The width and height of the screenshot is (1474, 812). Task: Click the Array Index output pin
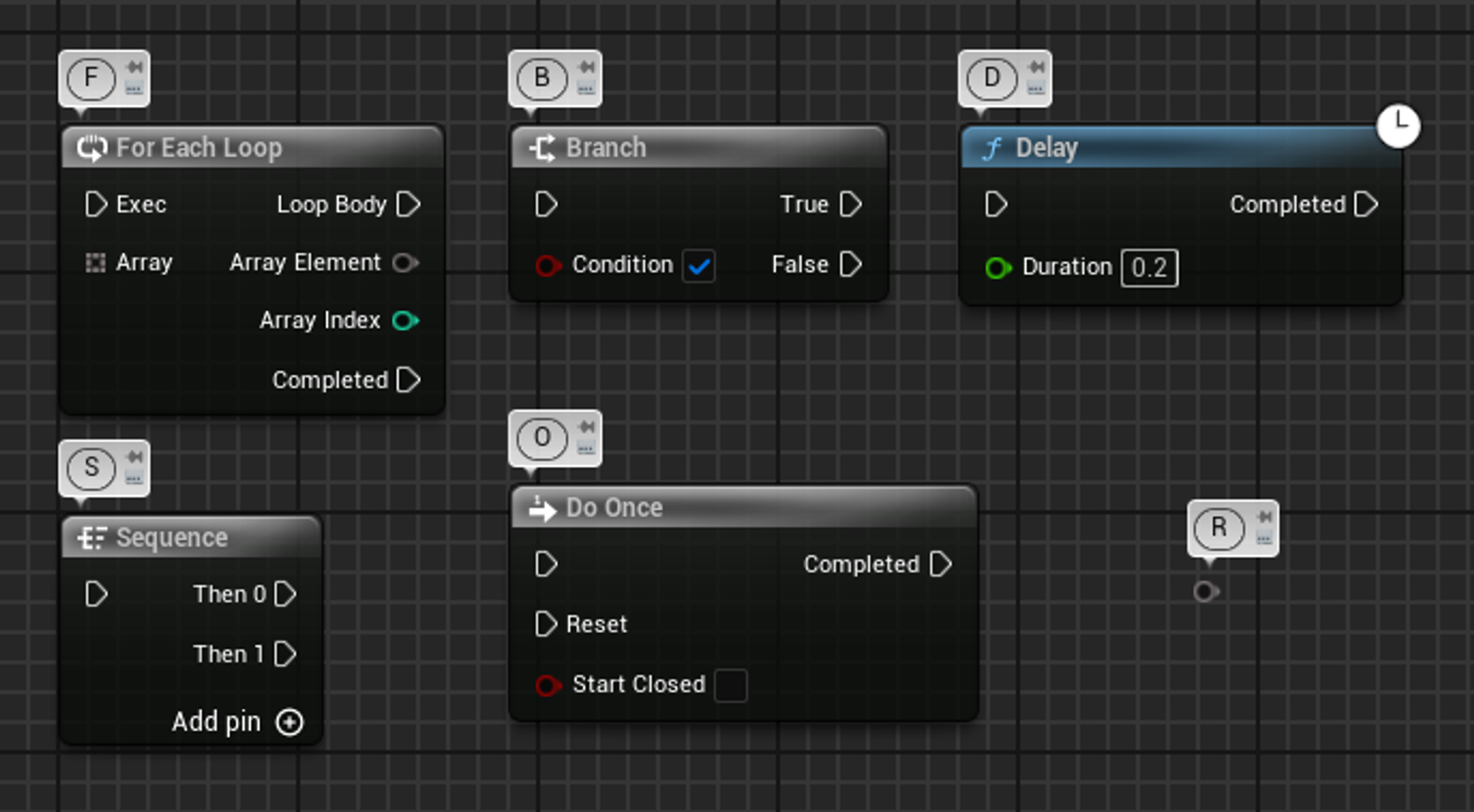pyautogui.click(x=405, y=321)
